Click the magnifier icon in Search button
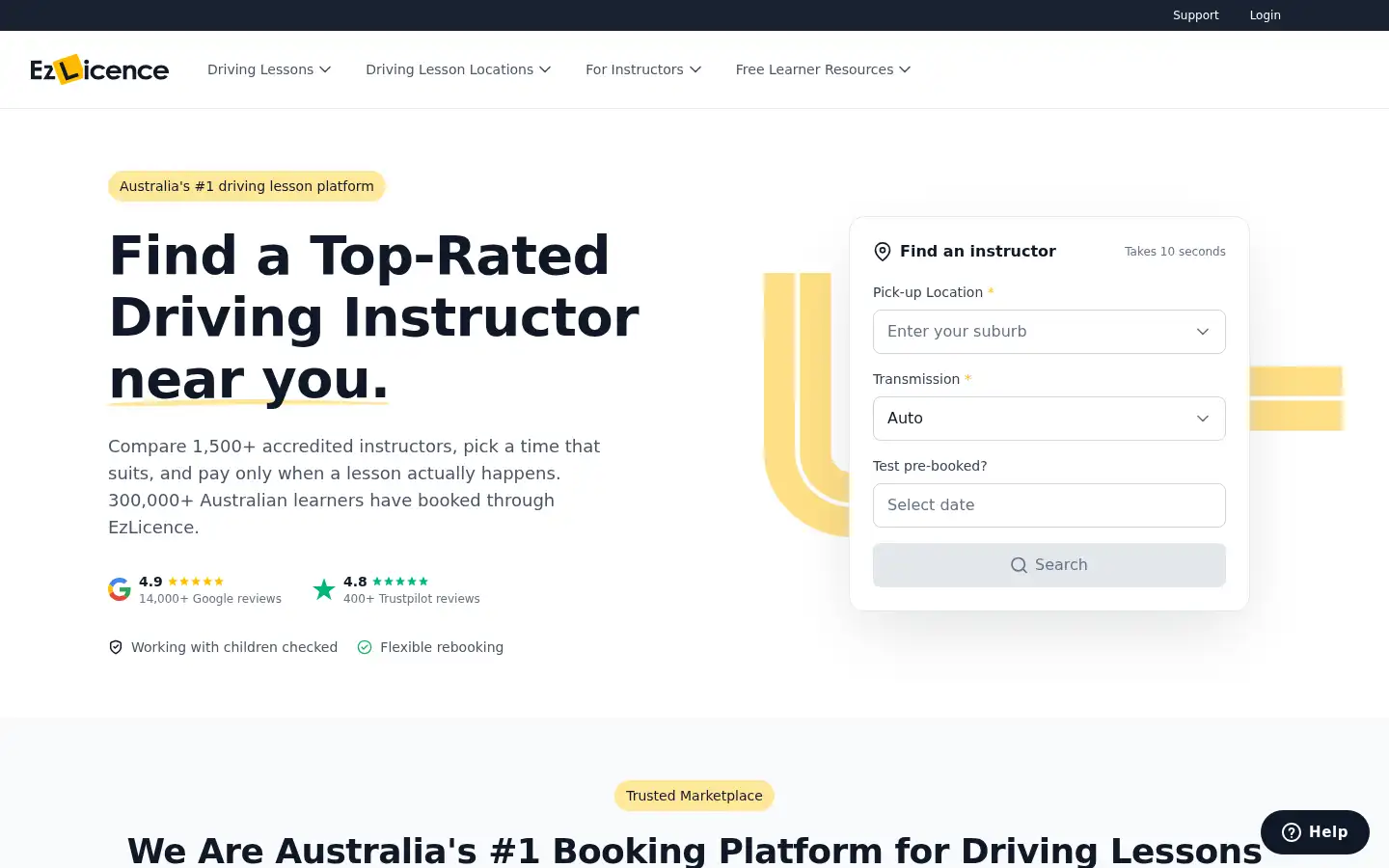 click(1019, 565)
